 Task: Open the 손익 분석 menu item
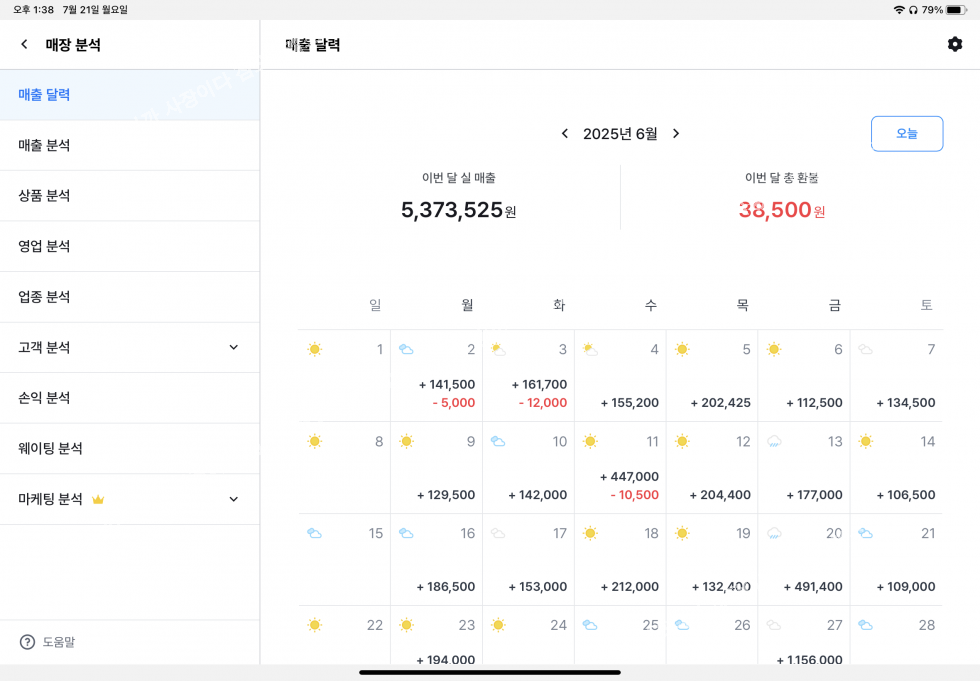[130, 398]
